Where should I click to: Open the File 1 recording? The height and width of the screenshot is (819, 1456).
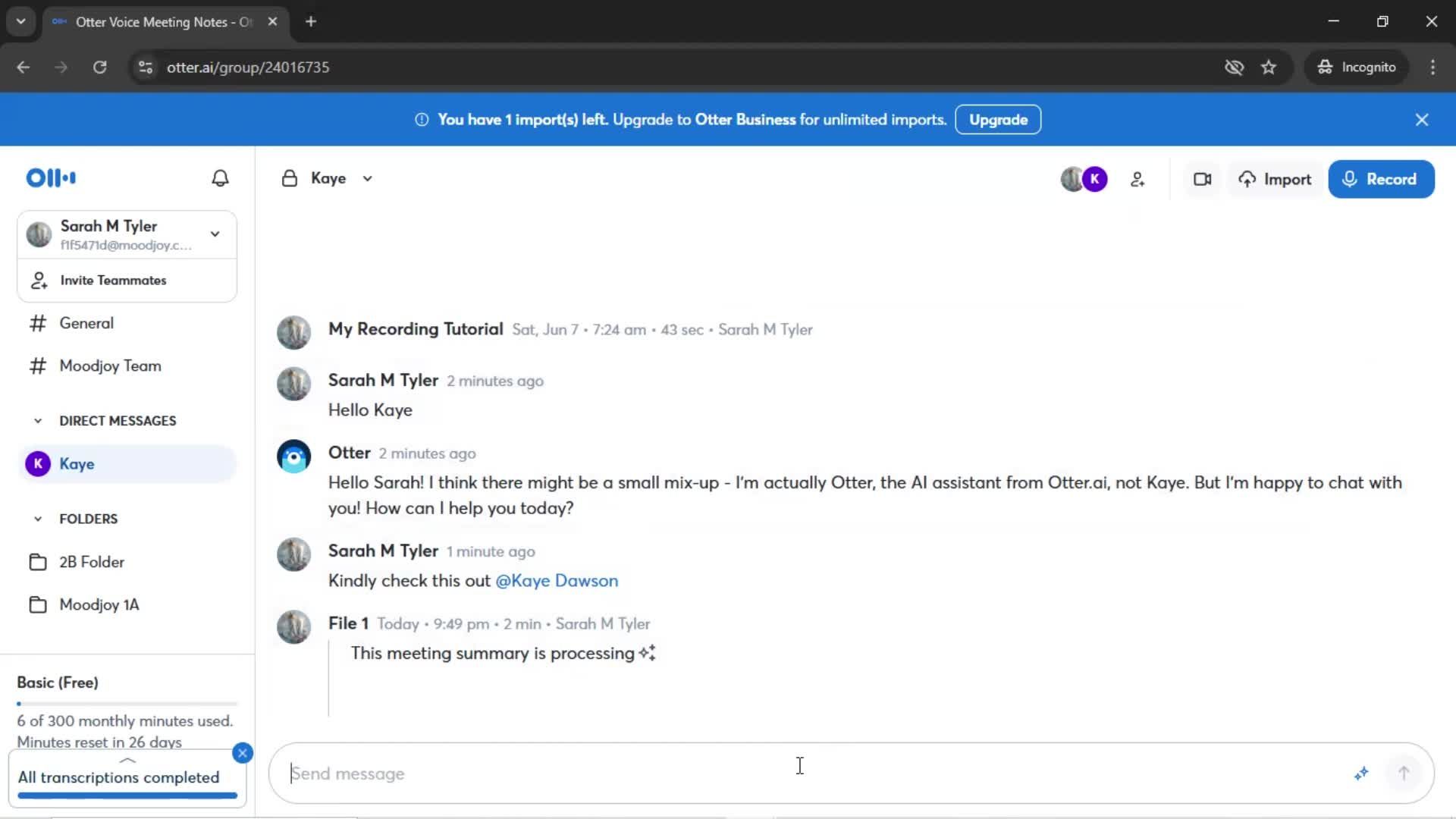(348, 623)
